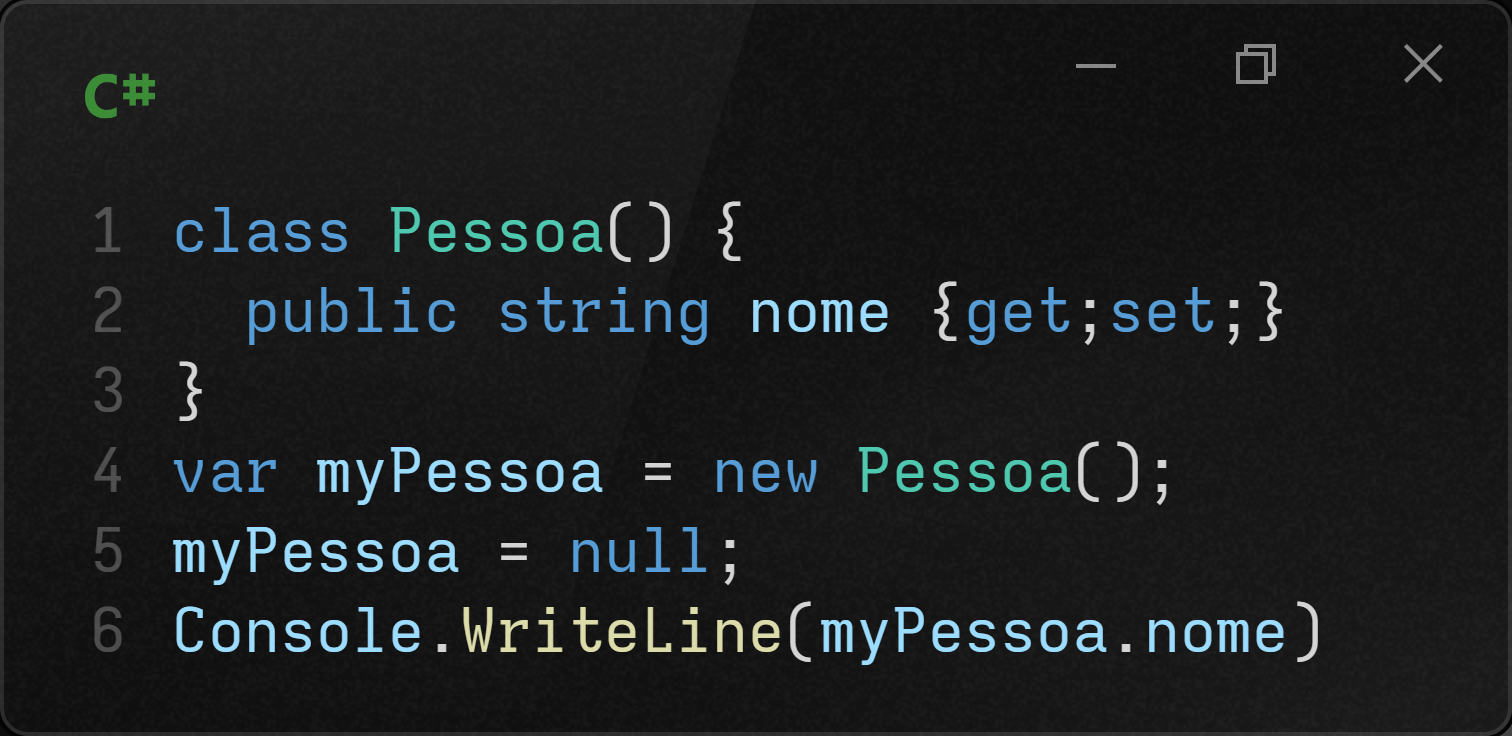This screenshot has height=736, width=1512.
Task: Click the green C# language logo
Action: coord(120,97)
